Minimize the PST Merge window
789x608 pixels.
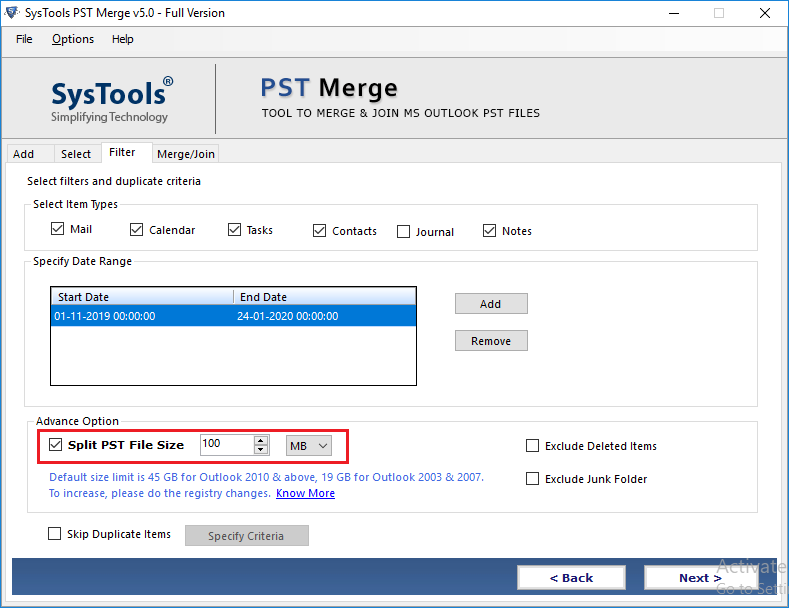[674, 13]
